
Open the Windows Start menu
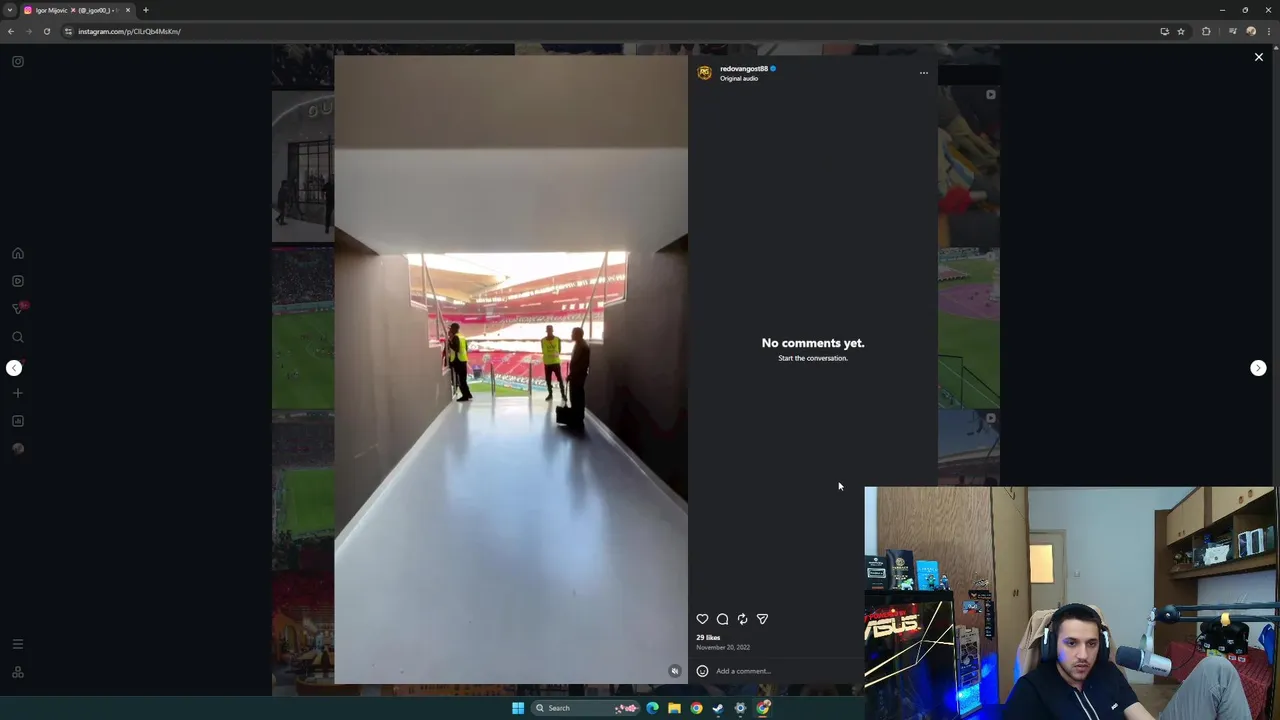point(518,708)
